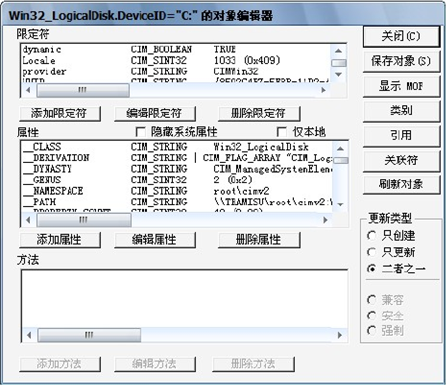Select the provider qualifier row
This screenshot has height=385, width=446.
click(176, 72)
